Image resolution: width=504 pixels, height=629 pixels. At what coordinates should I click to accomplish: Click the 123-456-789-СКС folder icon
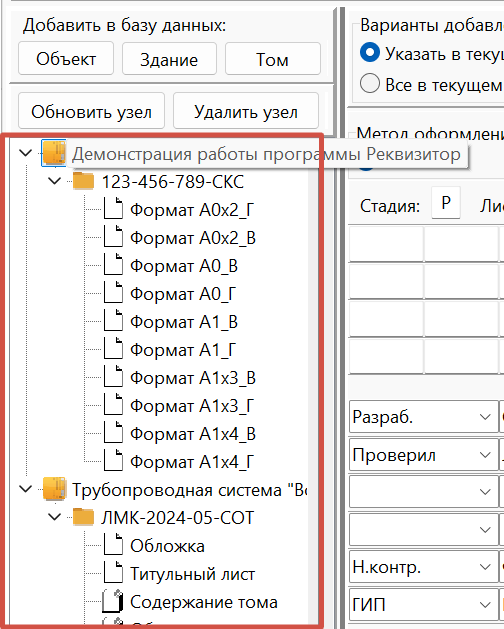83,181
